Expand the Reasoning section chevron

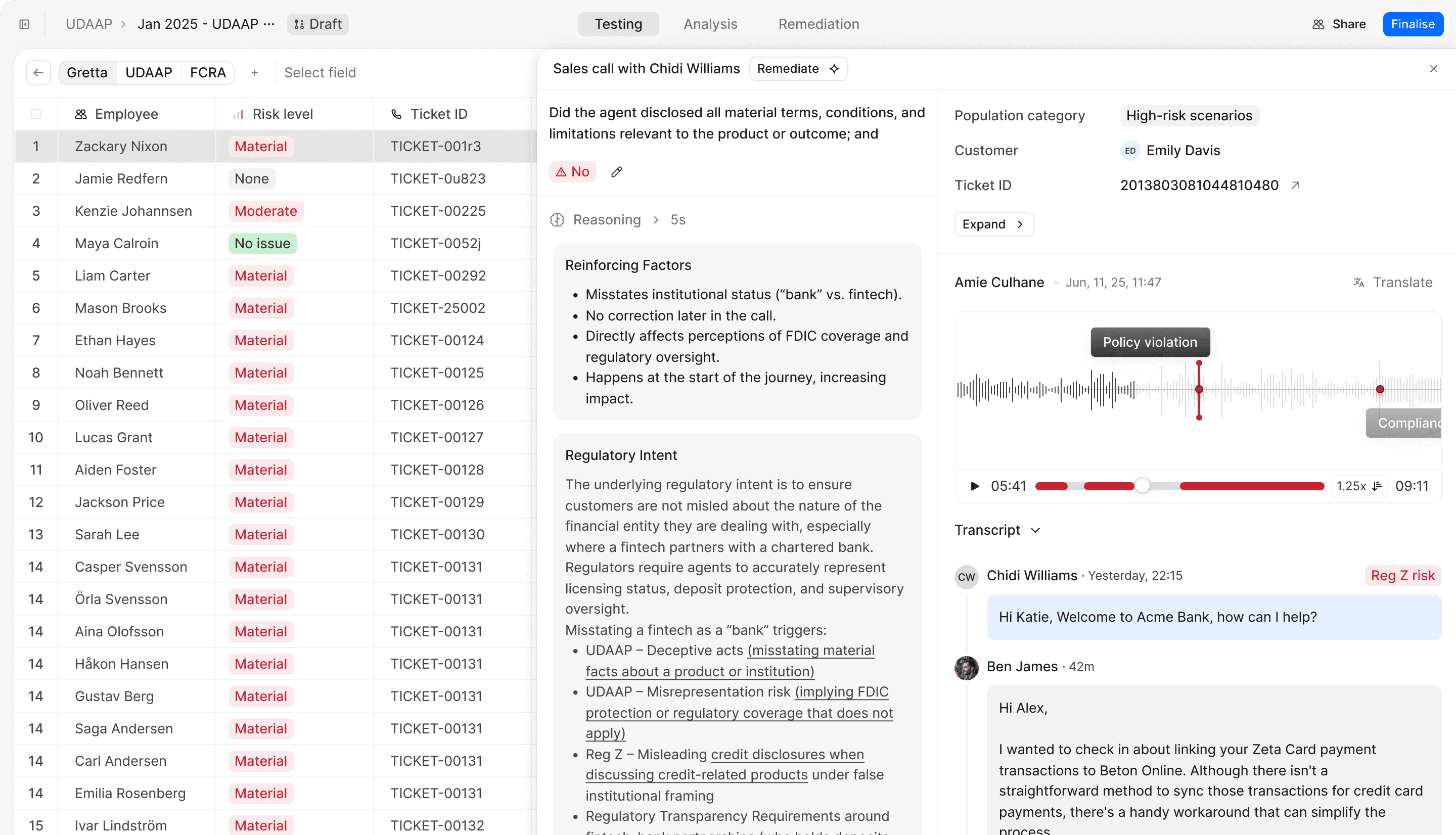[x=656, y=220]
